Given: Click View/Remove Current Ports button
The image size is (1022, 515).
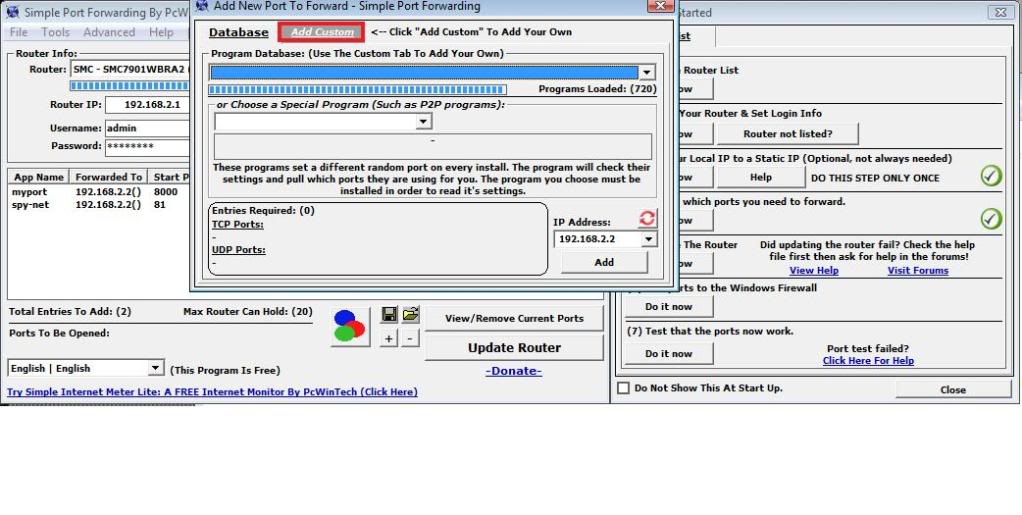Looking at the screenshot, I should 514,319.
